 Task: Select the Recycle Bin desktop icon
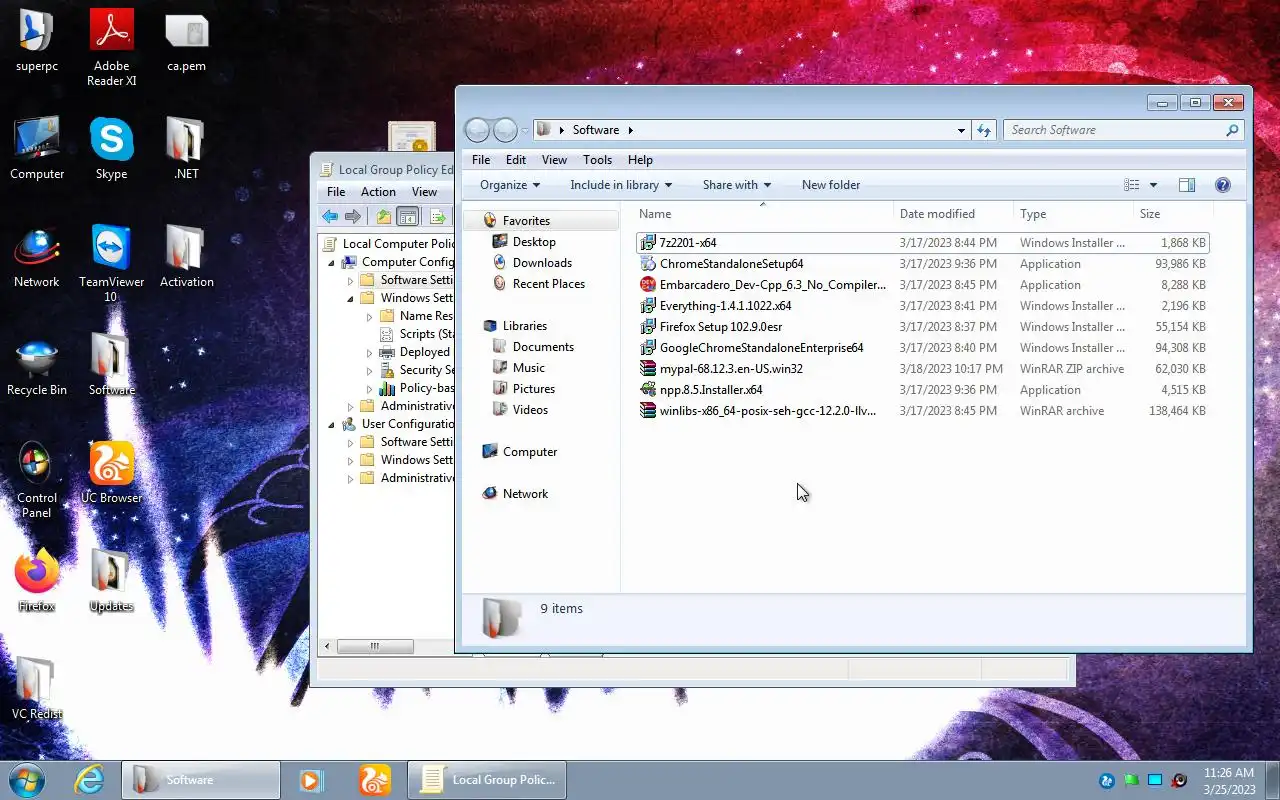pos(37,365)
